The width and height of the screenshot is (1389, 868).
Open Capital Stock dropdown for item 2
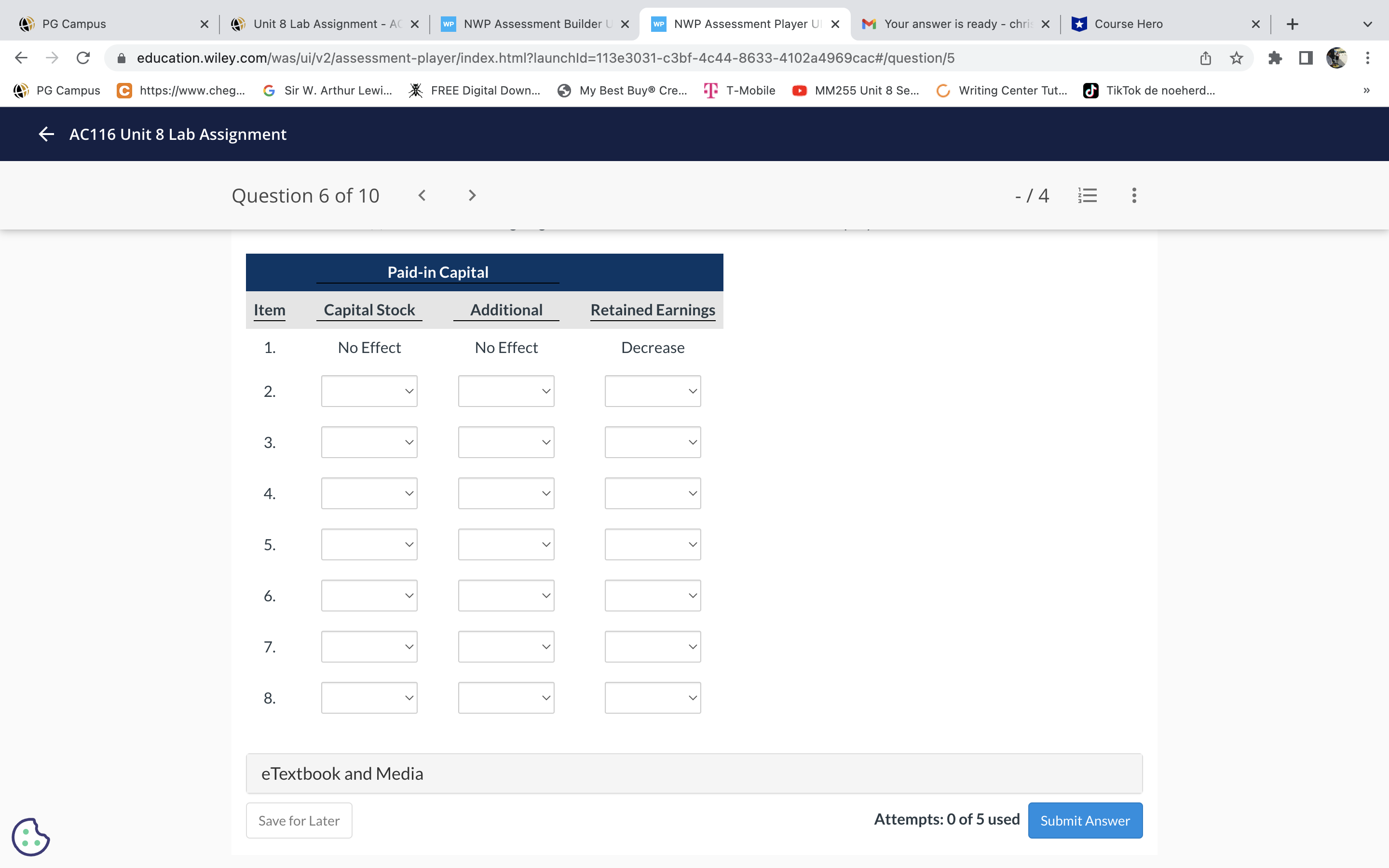tap(369, 391)
